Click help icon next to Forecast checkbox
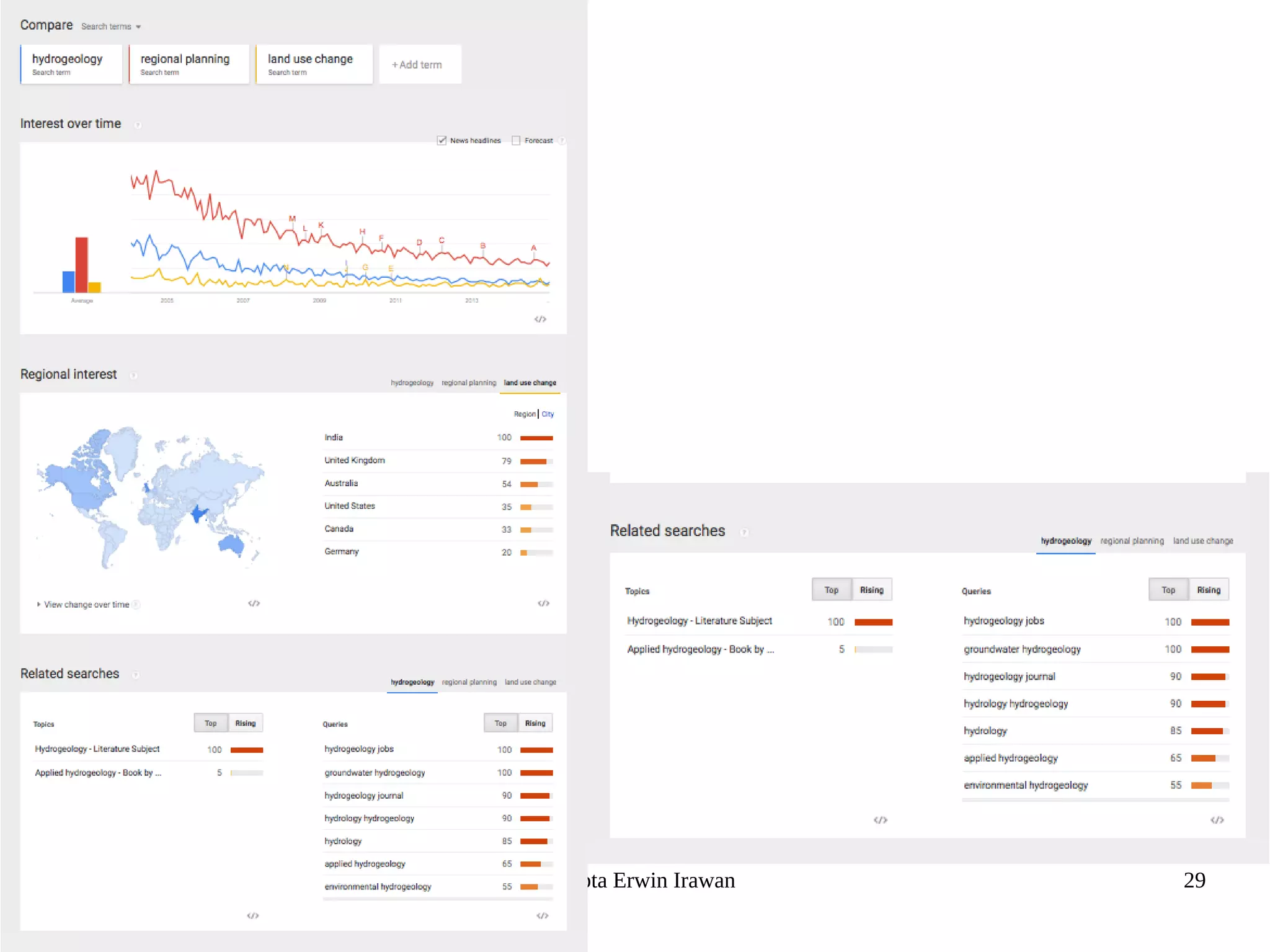Viewport: 1270px width, 952px height. click(x=561, y=141)
